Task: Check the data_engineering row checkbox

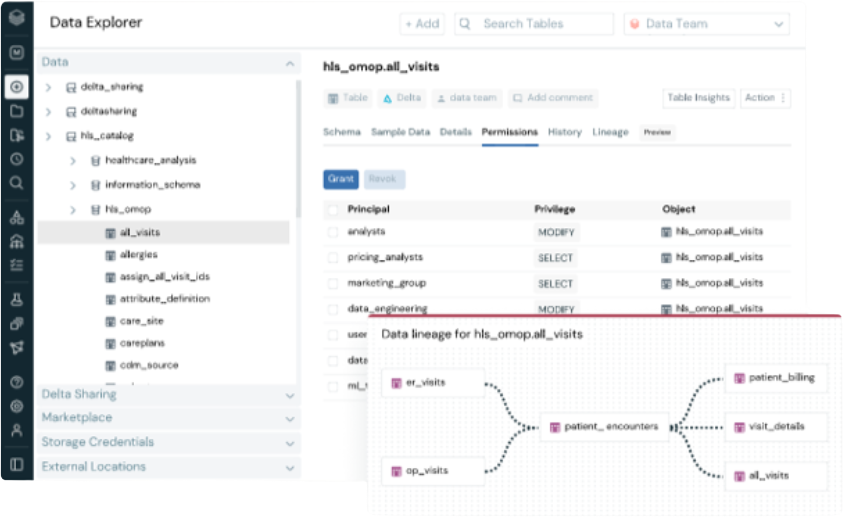Action: (333, 310)
